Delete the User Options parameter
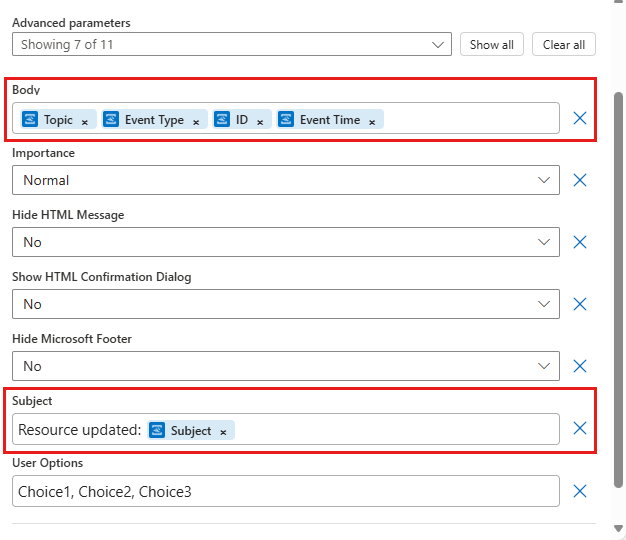This screenshot has width=626, height=540. click(x=580, y=491)
